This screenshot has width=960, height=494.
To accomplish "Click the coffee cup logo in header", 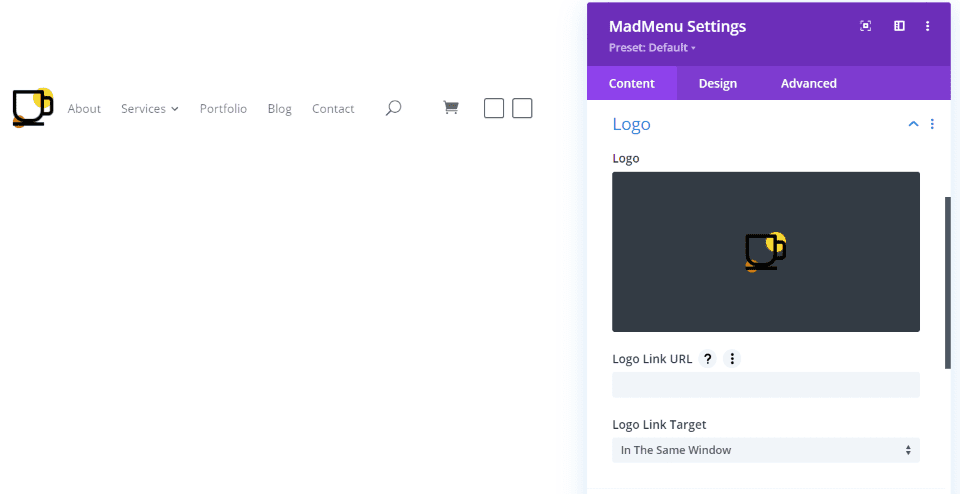I will click(33, 108).
